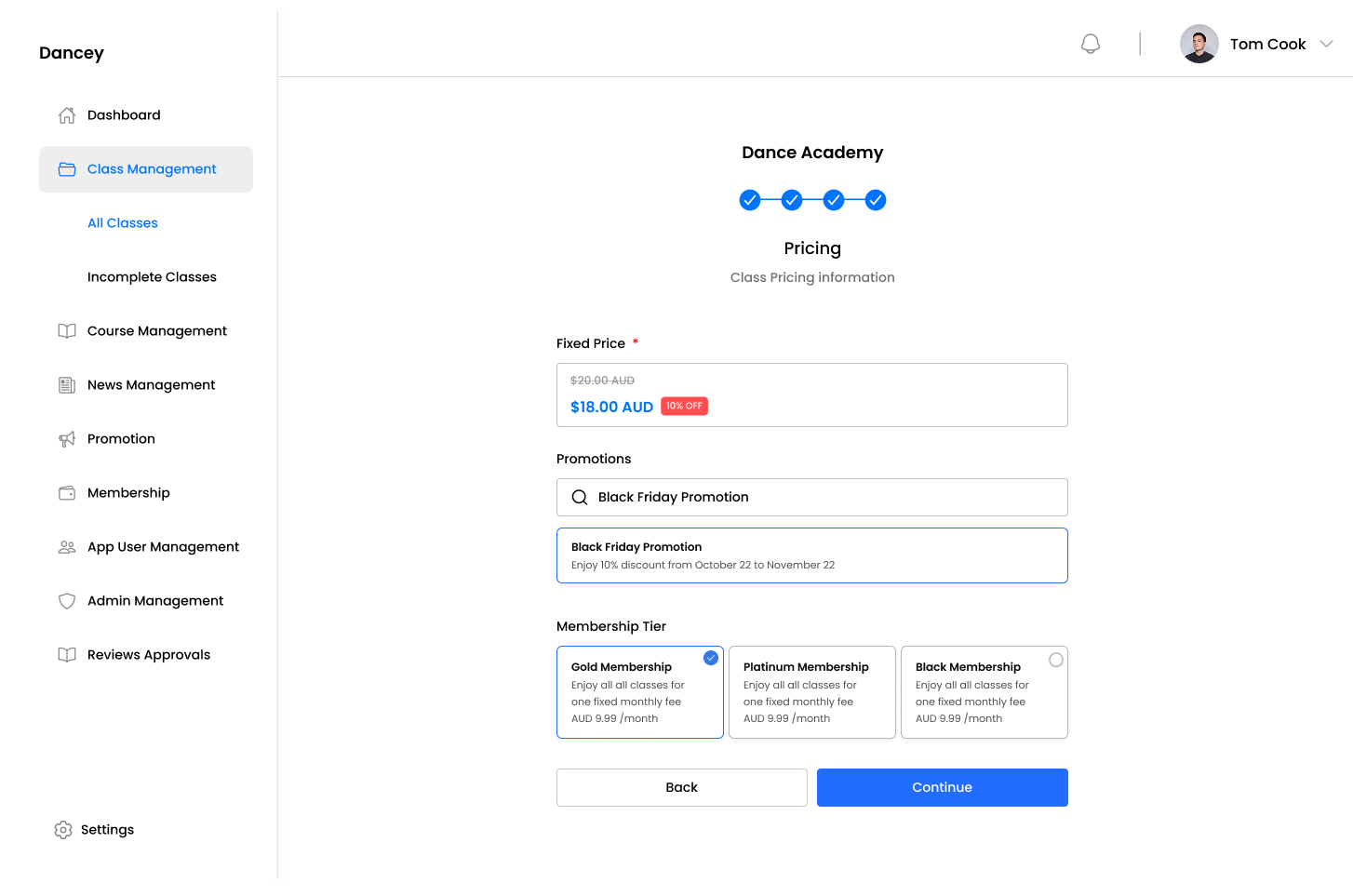Viewport: 1353px width, 896px height.
Task: Open Membership using its card icon
Action: pos(66,492)
